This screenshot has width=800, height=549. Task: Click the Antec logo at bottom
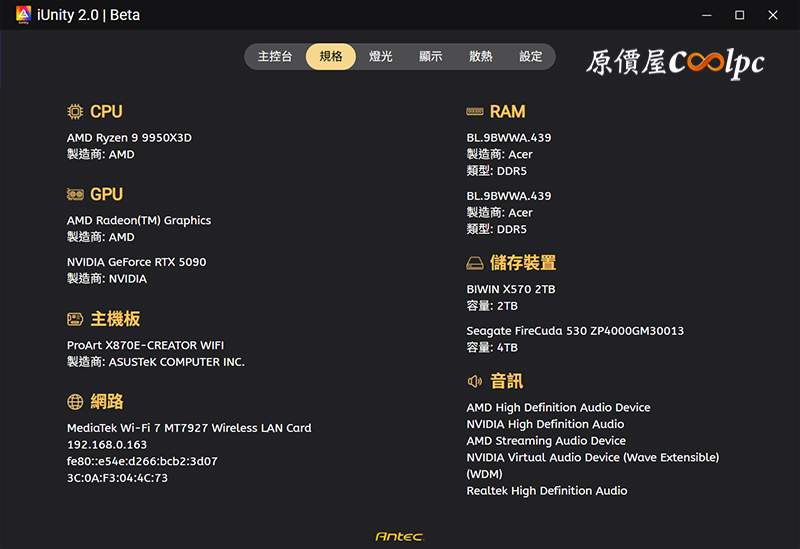(400, 537)
